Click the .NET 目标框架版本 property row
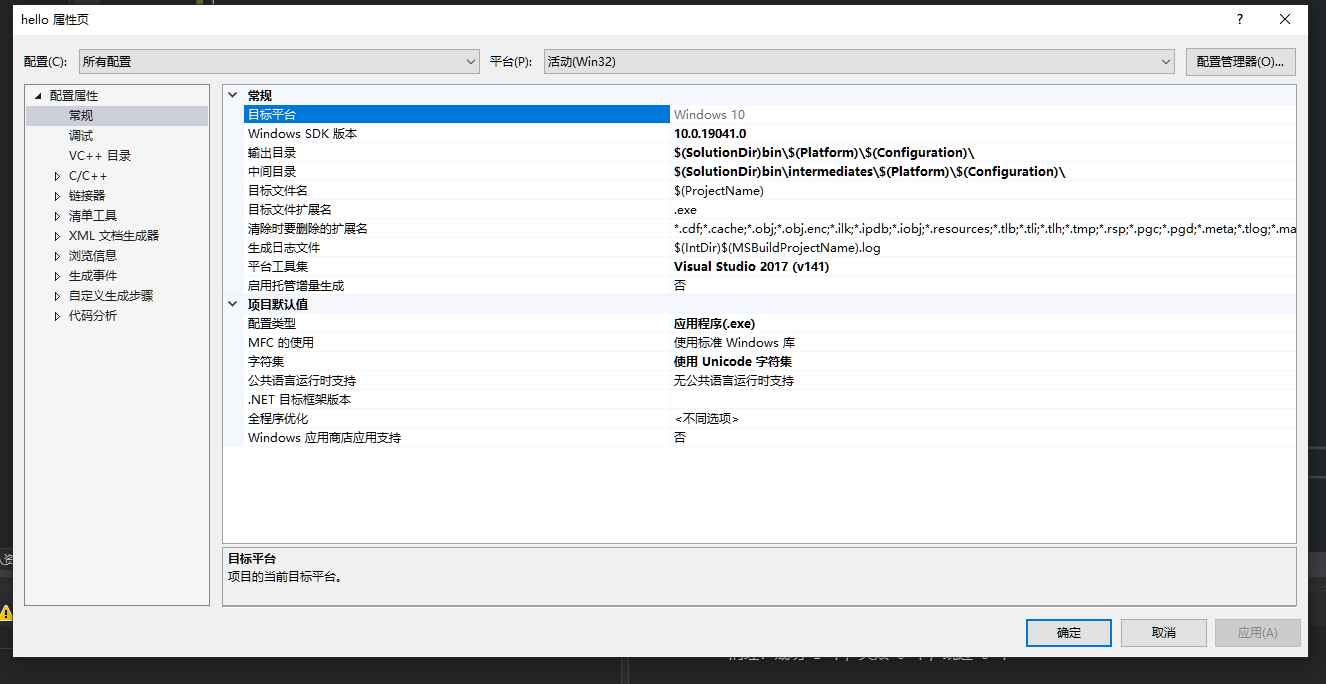 (x=770, y=400)
